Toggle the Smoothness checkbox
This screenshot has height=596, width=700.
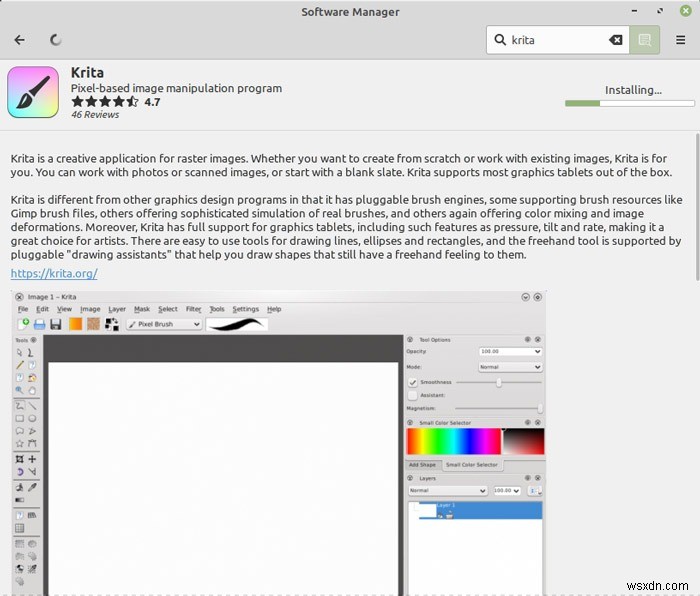412,383
